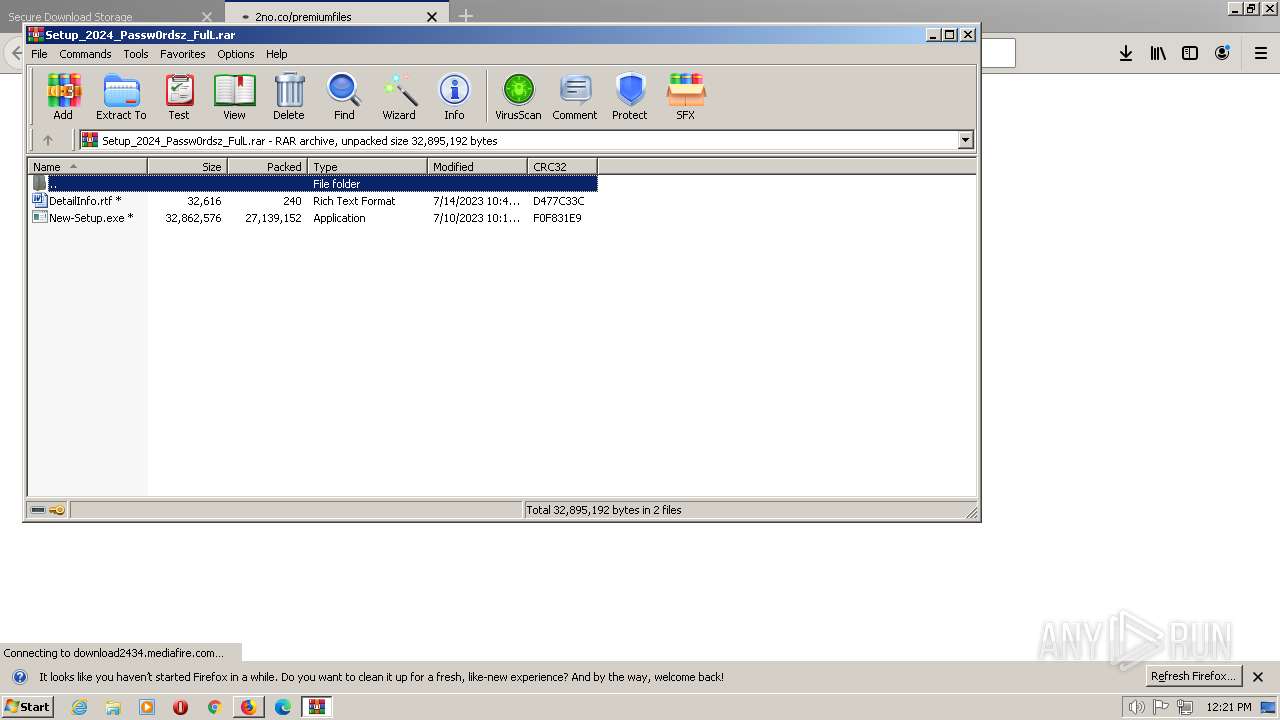
Task: Run the Test archive tool
Action: coord(179,97)
